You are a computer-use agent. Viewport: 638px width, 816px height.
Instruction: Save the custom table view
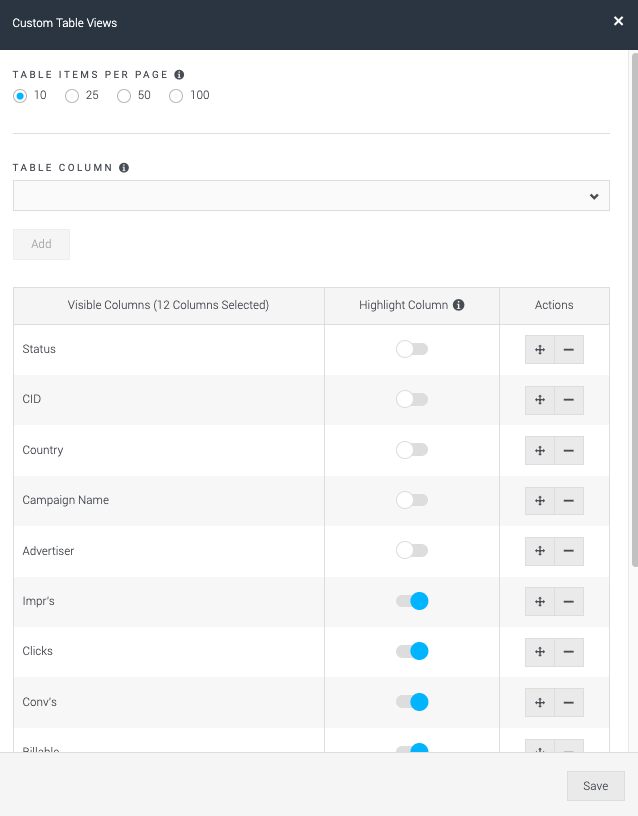[595, 786]
